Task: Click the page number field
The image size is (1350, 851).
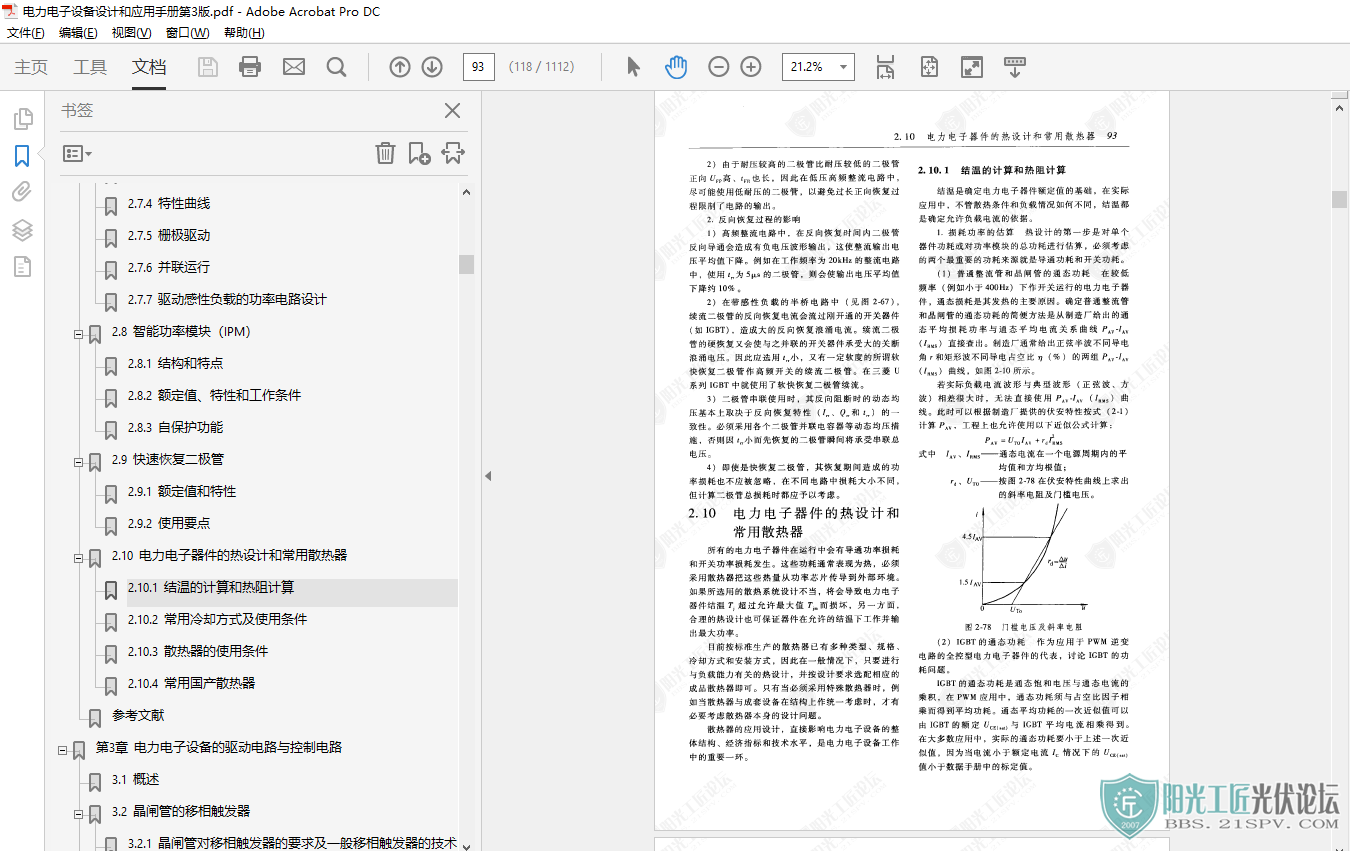Action: [478, 67]
